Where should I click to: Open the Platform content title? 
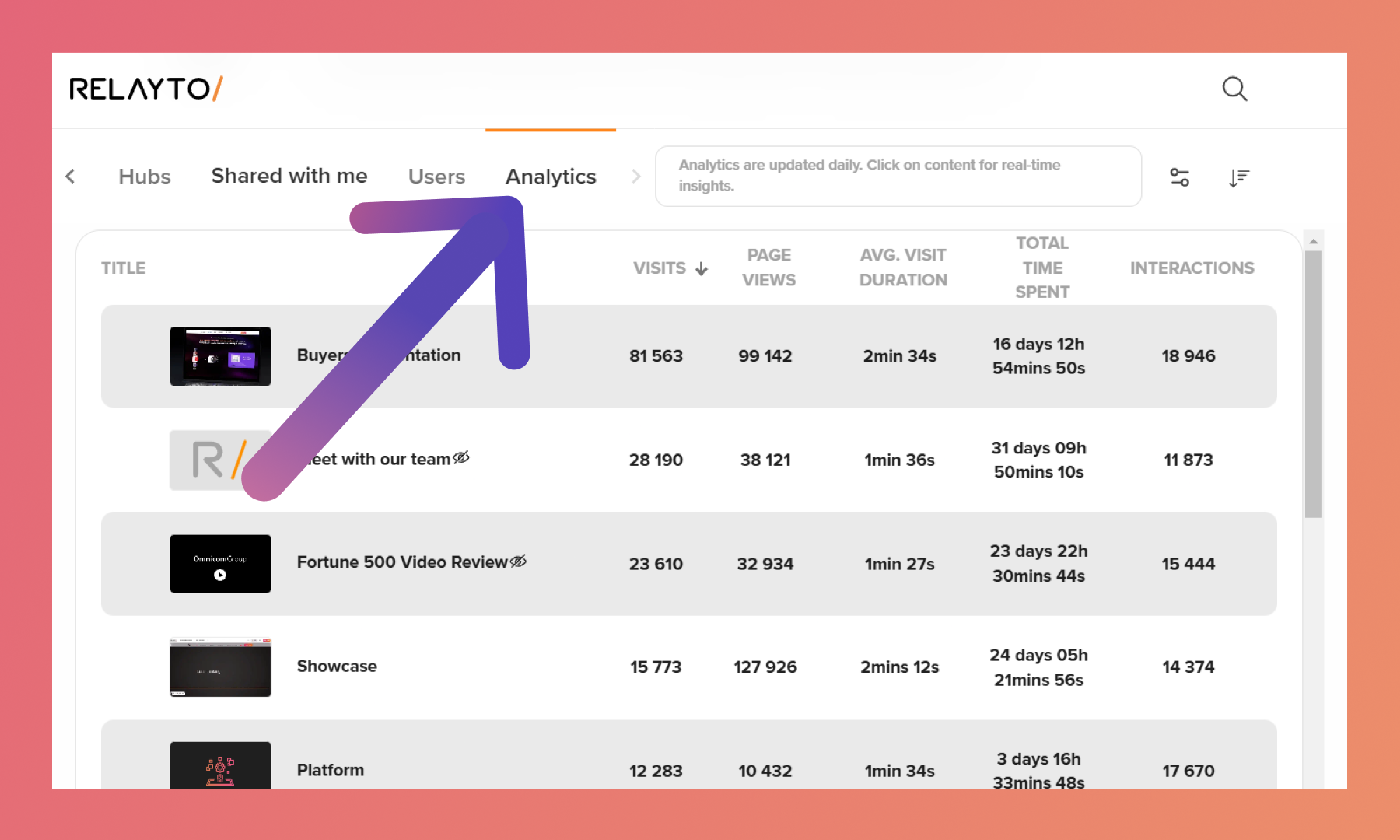pyautogui.click(x=331, y=770)
